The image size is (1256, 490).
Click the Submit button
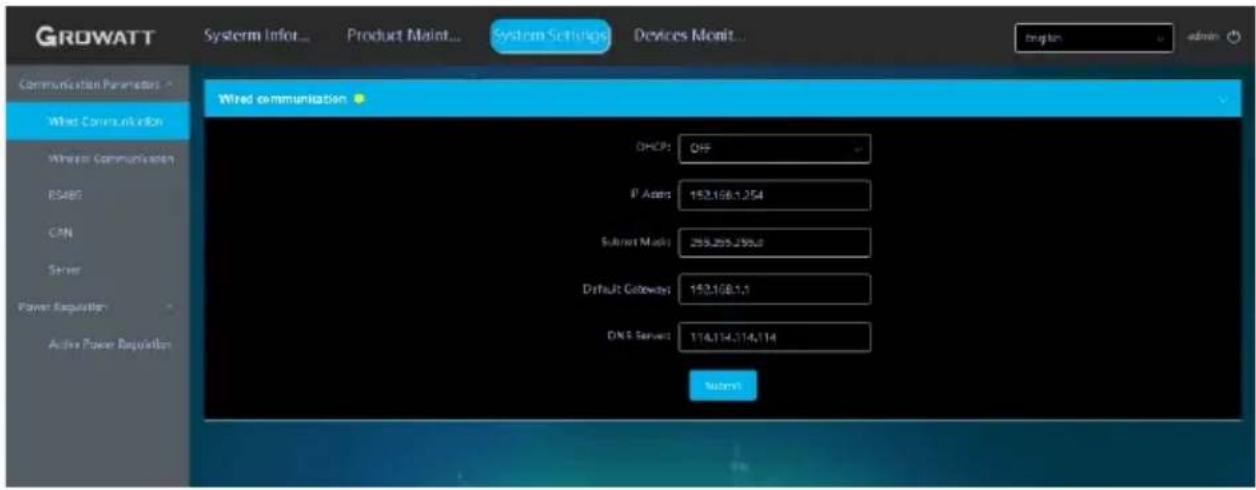pos(723,385)
